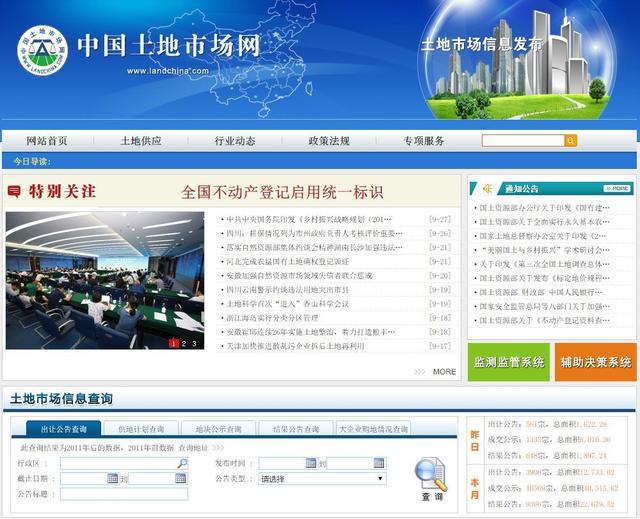
Task: Click the magnifier icon in the 行政区 field
Action: pos(182,463)
